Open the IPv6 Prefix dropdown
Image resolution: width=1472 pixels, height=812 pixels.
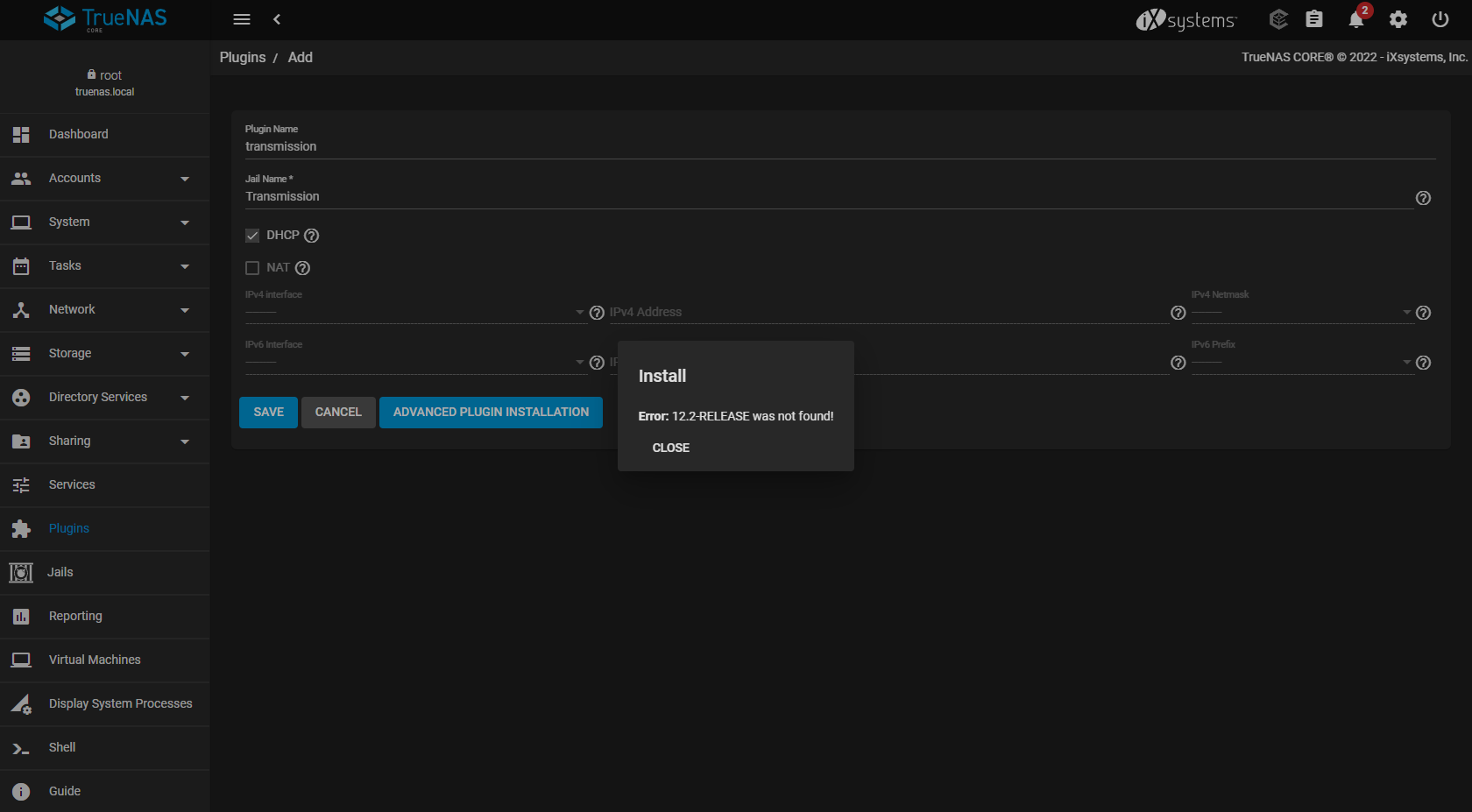pyautogui.click(x=1302, y=362)
